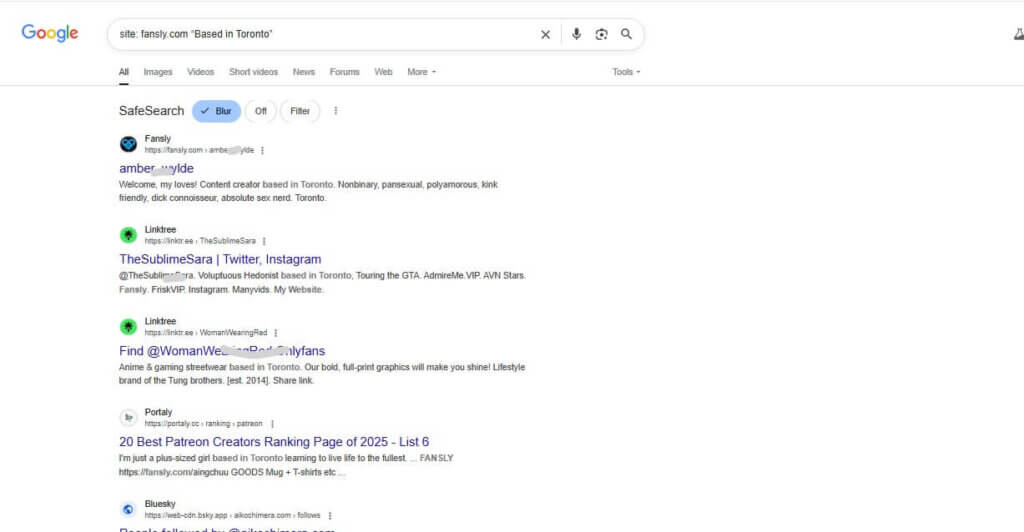Start voice search with microphone icon
This screenshot has height=532, width=1024.
coord(576,34)
